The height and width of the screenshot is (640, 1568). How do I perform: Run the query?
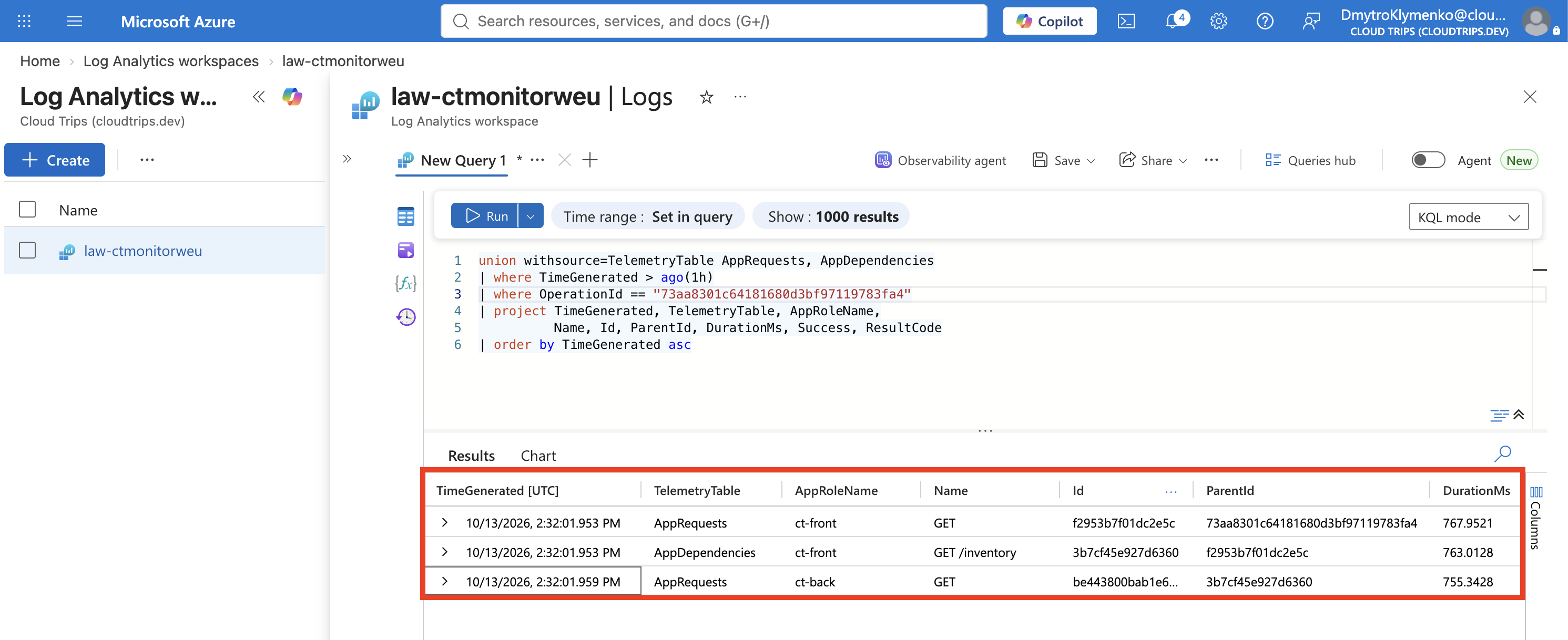coord(484,216)
